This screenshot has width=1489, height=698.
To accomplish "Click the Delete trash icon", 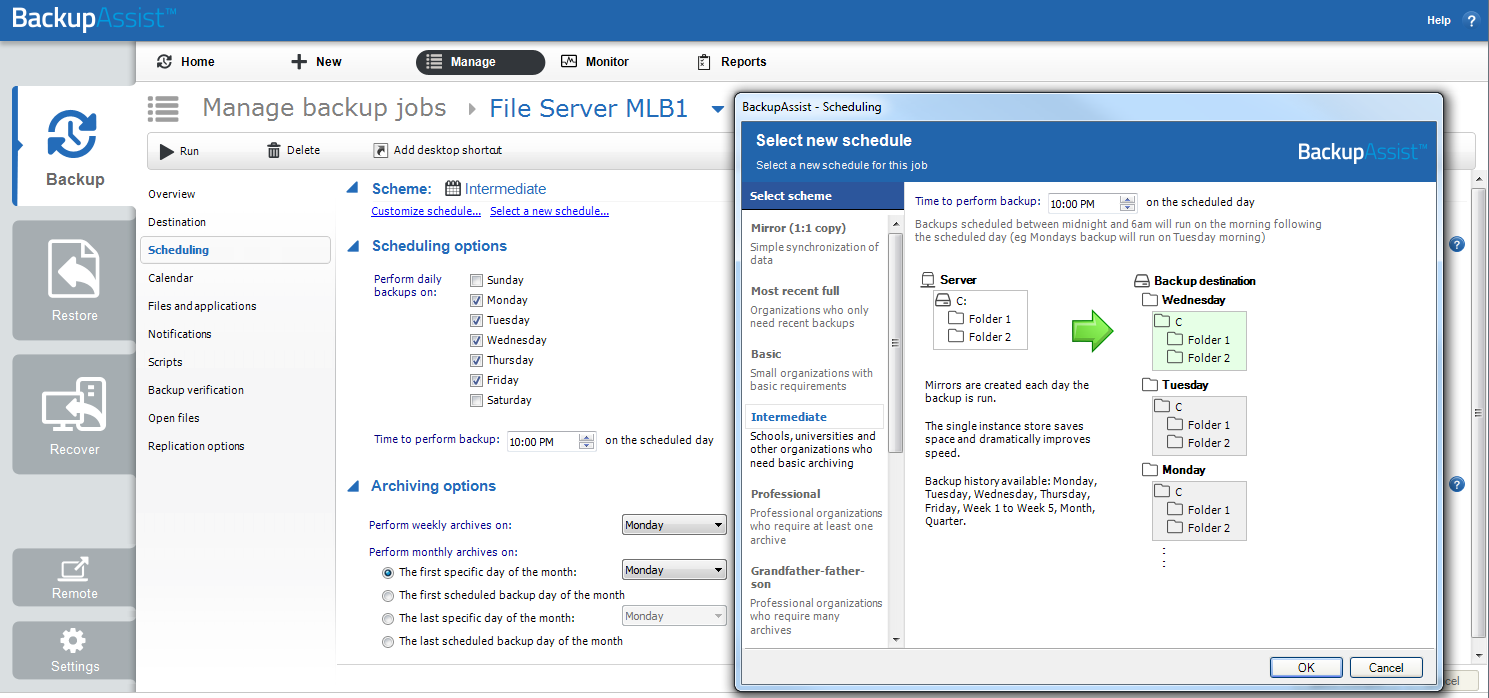I will 274,150.
